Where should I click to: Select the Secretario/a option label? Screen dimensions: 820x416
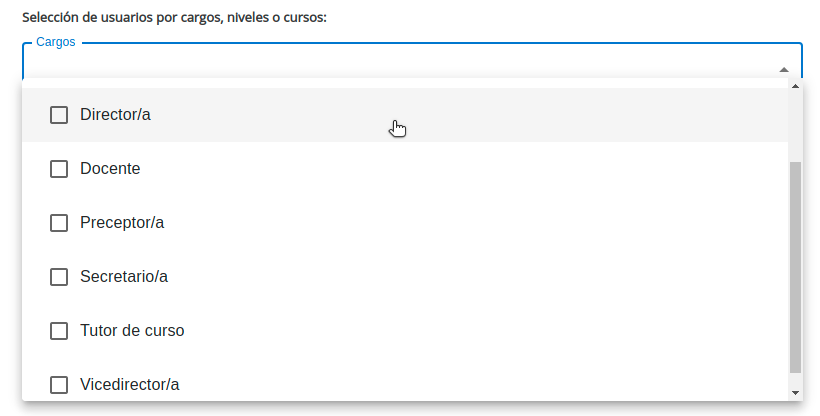[124, 276]
